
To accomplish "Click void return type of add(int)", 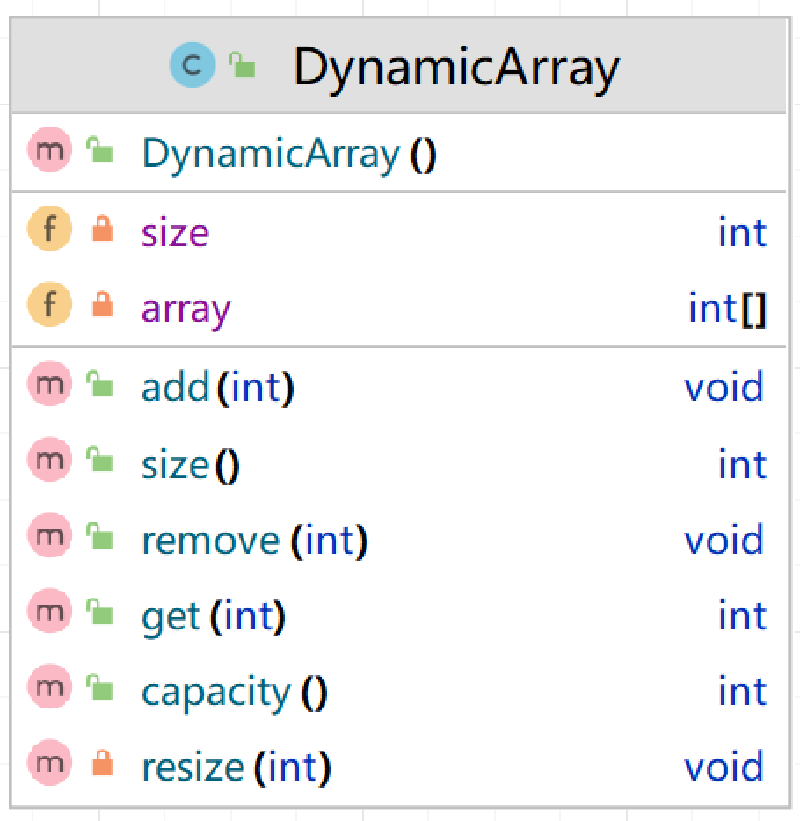I will (x=724, y=387).
